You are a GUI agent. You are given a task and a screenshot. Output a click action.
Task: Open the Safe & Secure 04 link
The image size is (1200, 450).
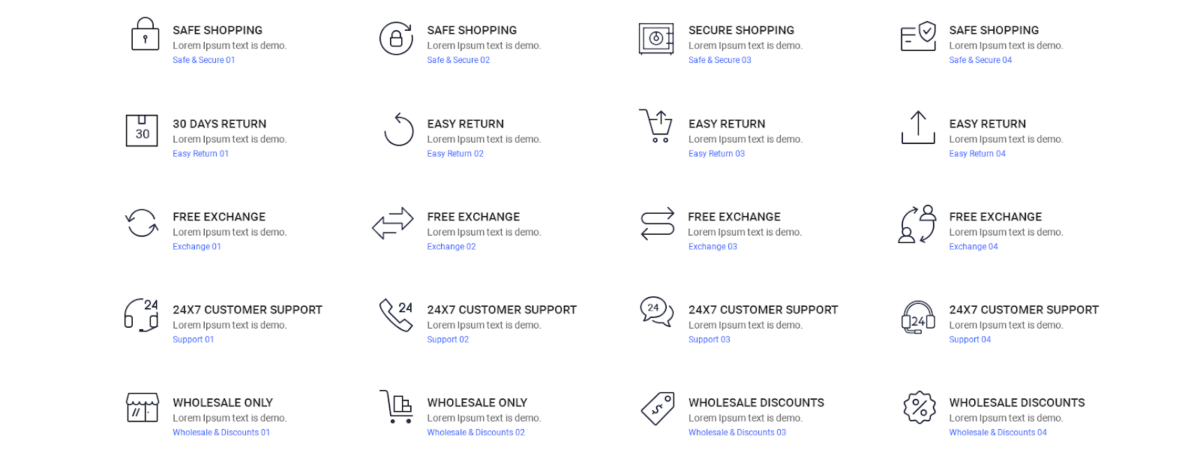[x=980, y=60]
